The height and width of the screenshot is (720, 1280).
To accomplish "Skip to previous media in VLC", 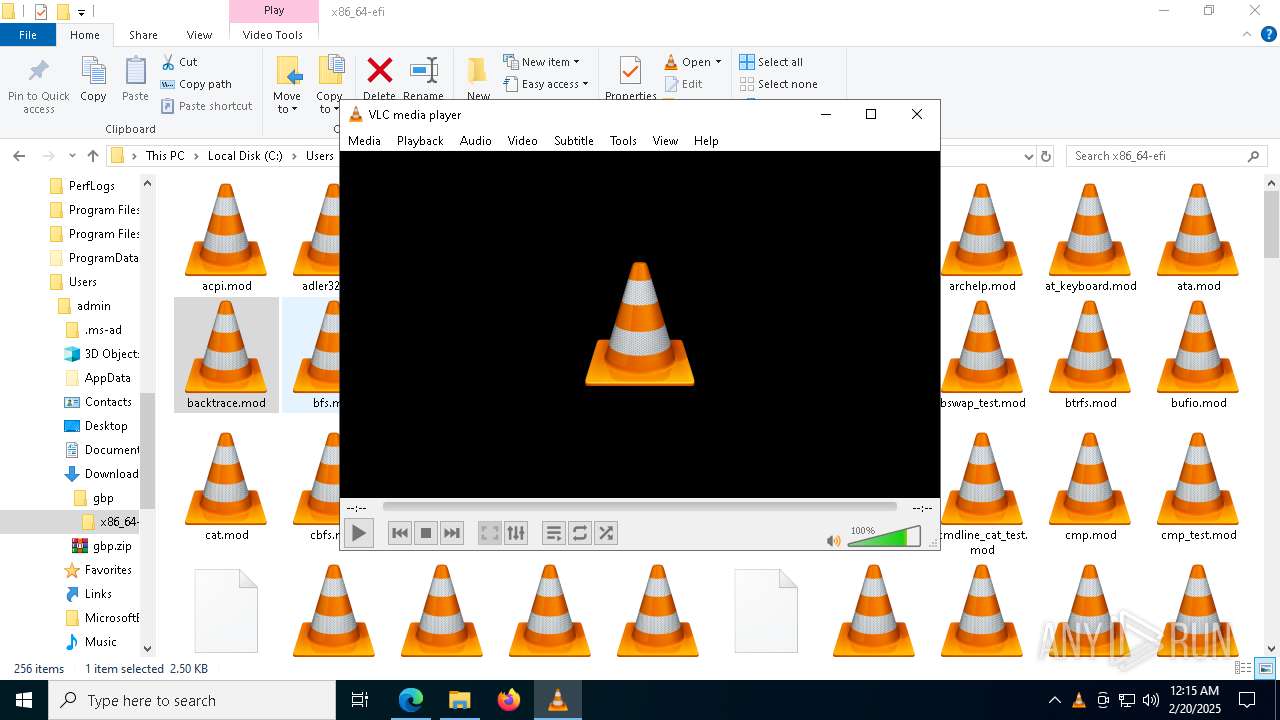I will [400, 533].
